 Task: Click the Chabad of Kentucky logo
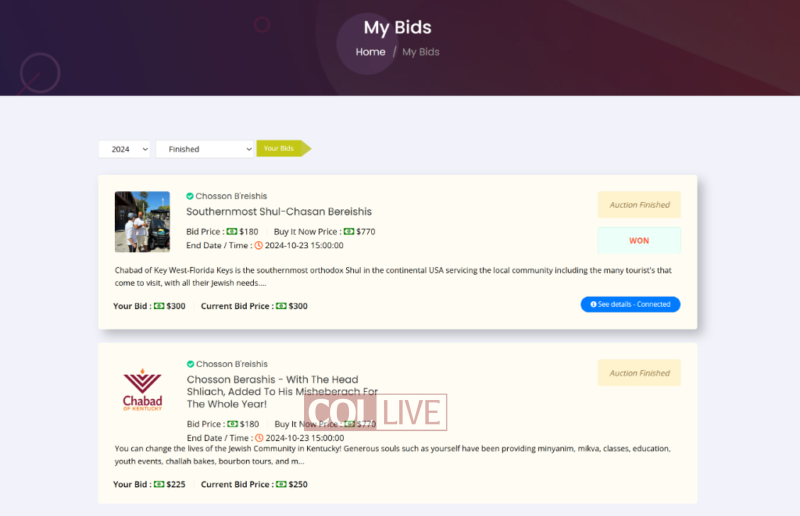[142, 389]
